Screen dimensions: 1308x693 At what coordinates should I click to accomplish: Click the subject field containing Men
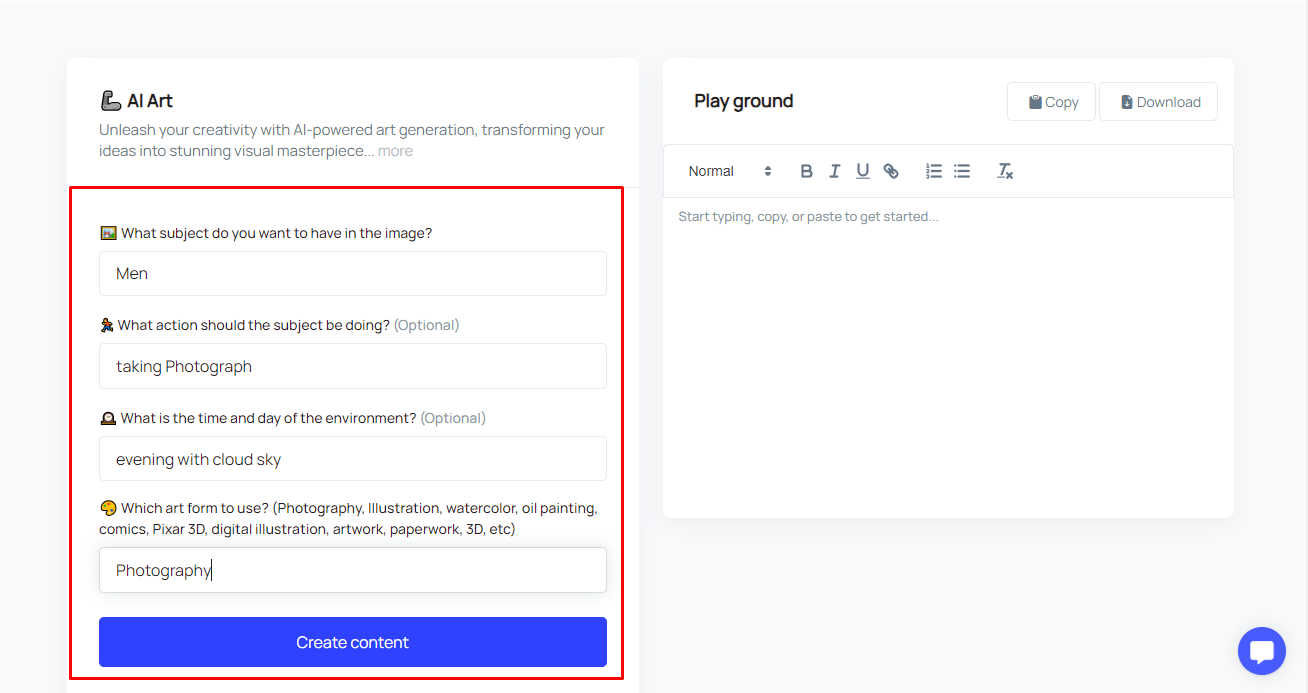pyautogui.click(x=352, y=274)
